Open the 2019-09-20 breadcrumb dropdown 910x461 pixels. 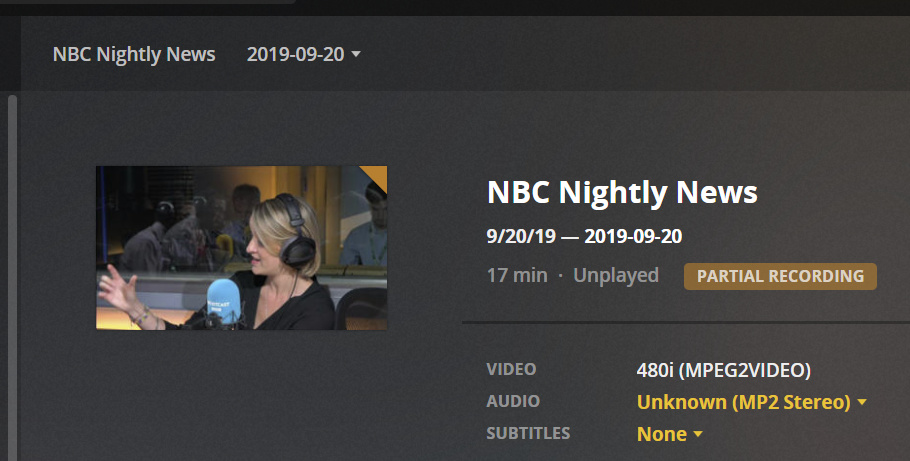tap(304, 54)
